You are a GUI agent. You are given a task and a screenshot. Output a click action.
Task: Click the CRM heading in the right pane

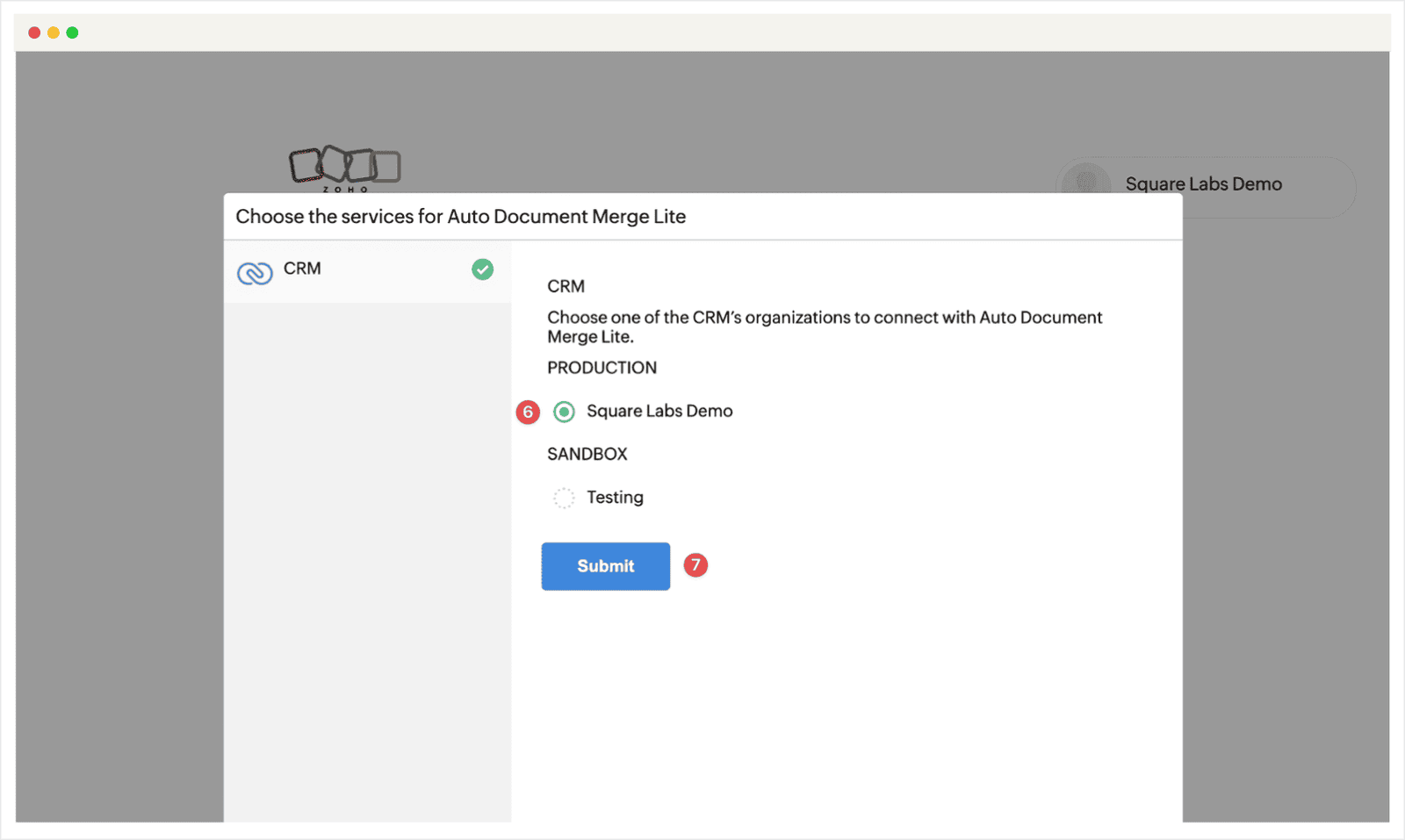(x=566, y=286)
